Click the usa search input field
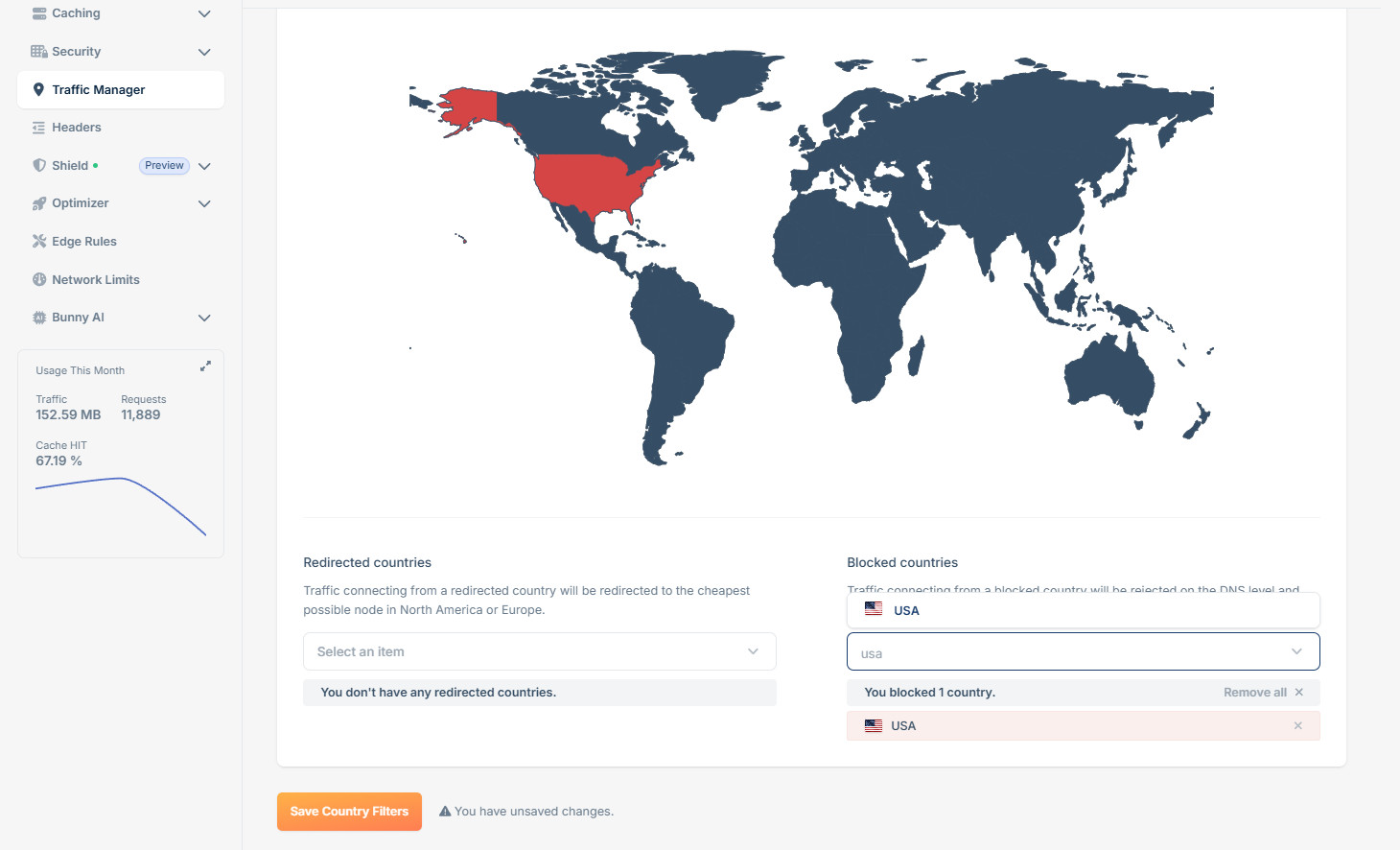The width and height of the screenshot is (1400, 850). coord(1055,651)
